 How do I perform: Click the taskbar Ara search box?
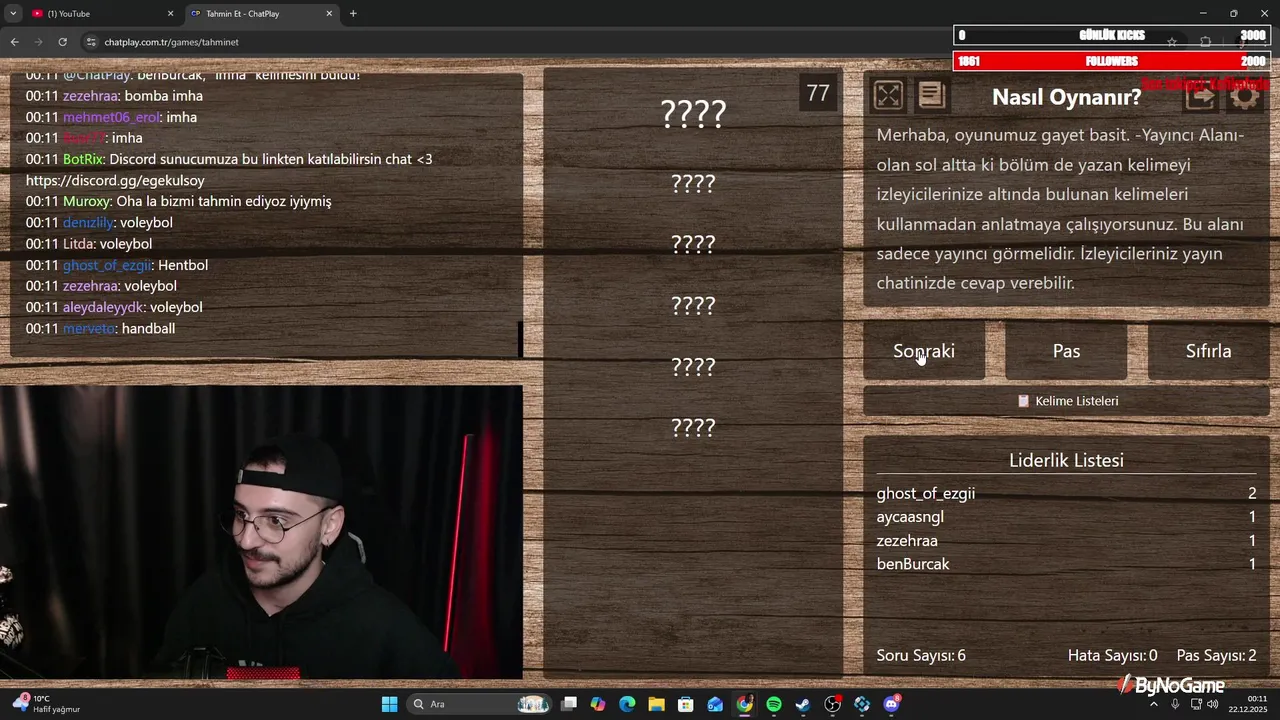pyautogui.click(x=480, y=704)
